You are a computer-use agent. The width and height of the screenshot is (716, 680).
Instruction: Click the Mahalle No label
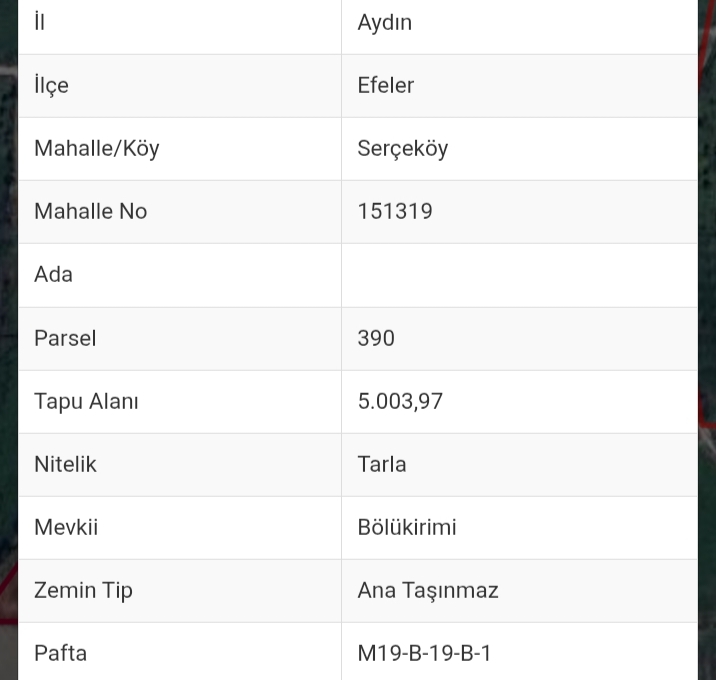coord(90,211)
